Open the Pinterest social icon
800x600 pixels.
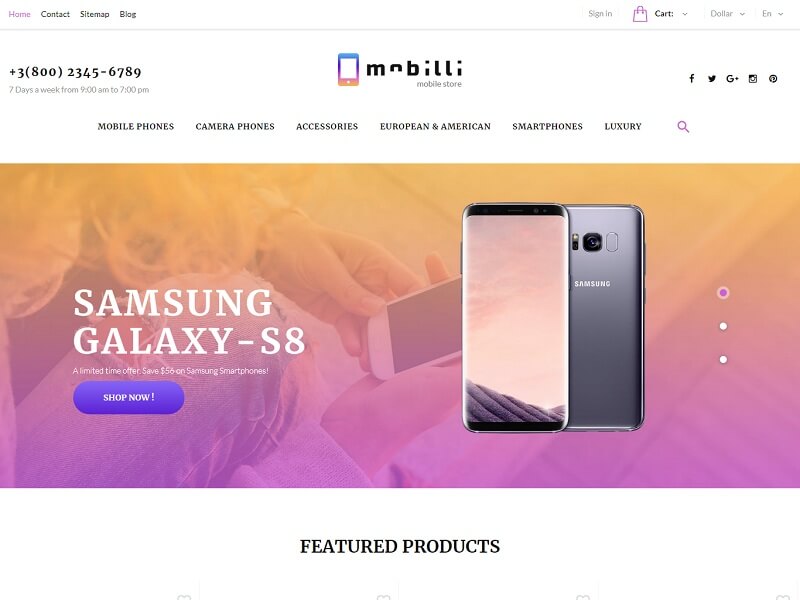tap(773, 79)
